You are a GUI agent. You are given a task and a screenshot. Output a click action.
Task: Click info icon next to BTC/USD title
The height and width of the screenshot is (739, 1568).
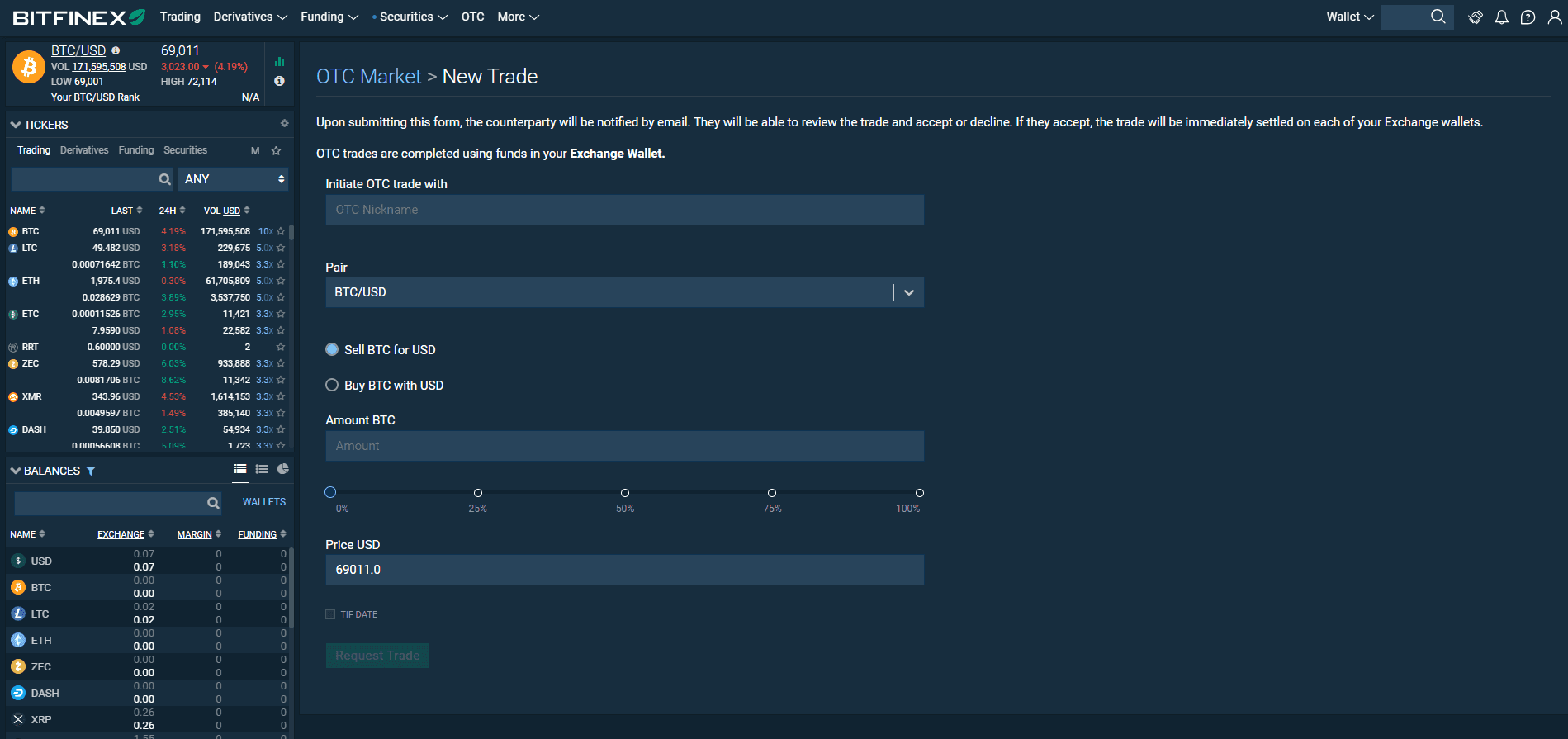pos(116,50)
